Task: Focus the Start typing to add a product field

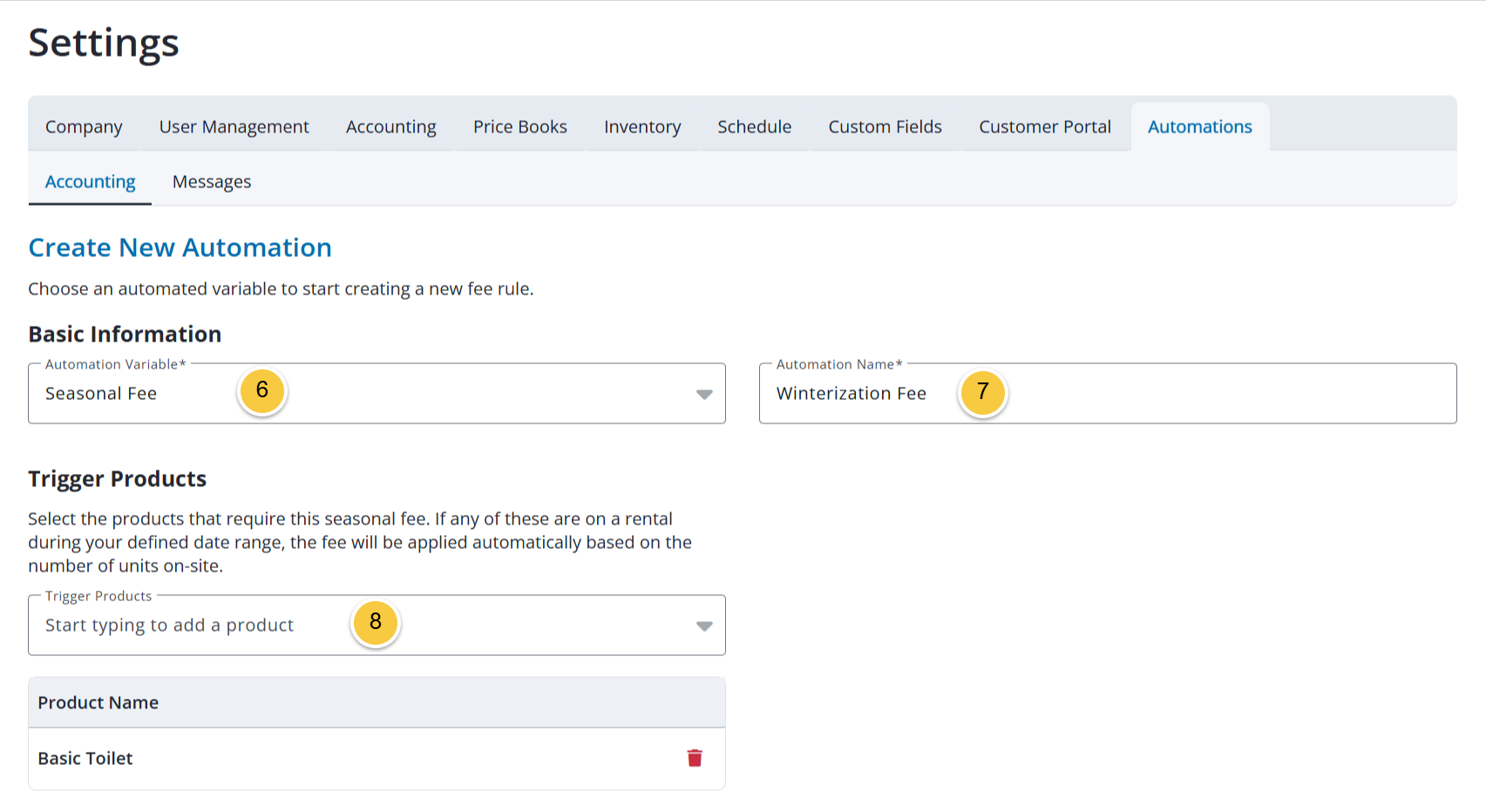Action: 377,626
